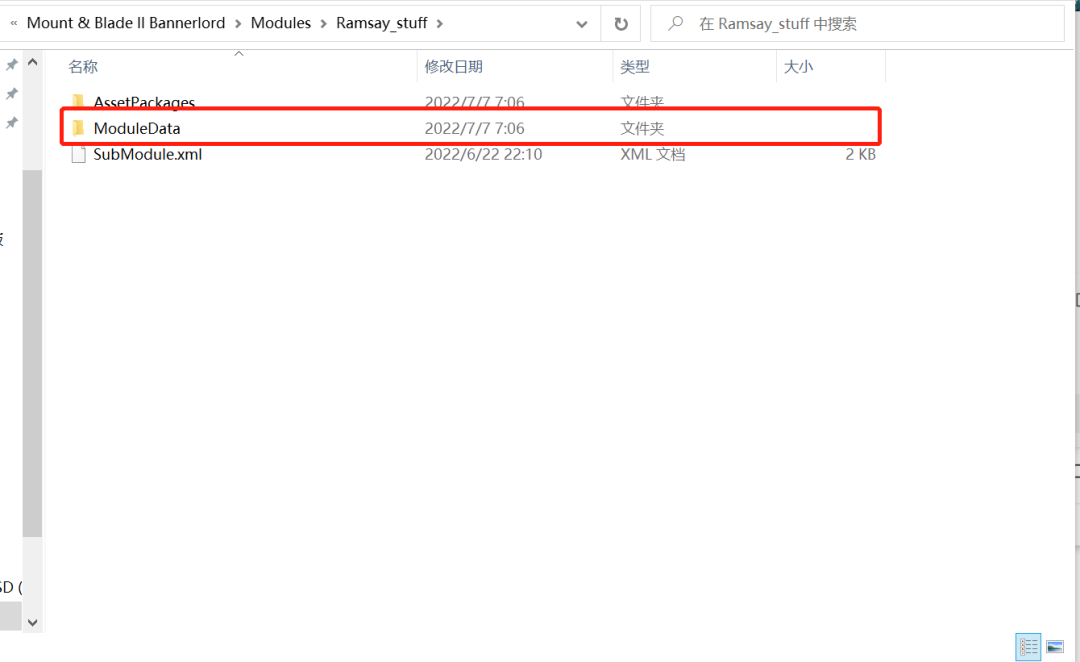Expand the Mount & Blade II Bannerlord breadcrumb chevron
Screen dimensions: 1080x662
point(238,23)
